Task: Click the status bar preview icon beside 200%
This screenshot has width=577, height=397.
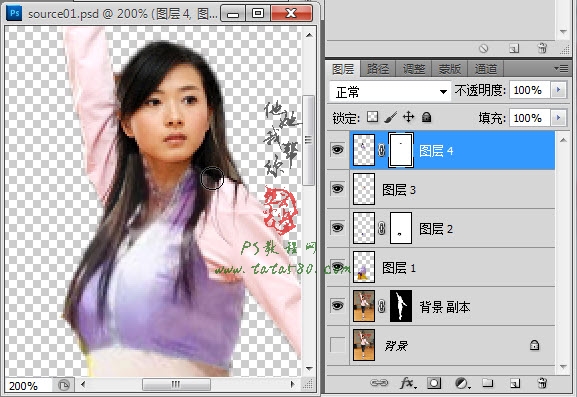Action: (x=64, y=385)
